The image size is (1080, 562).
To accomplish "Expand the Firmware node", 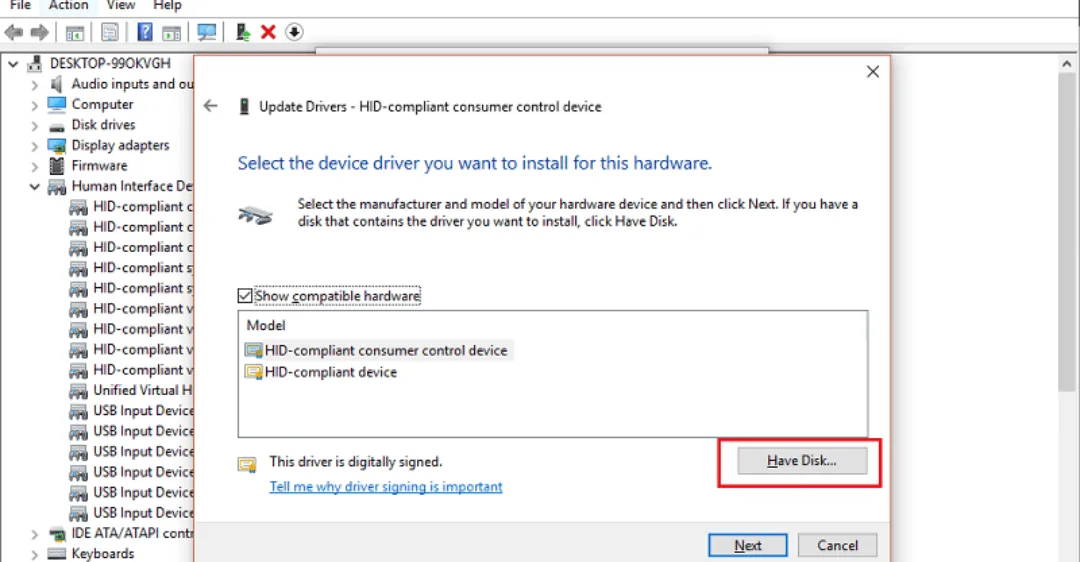I will [34, 167].
